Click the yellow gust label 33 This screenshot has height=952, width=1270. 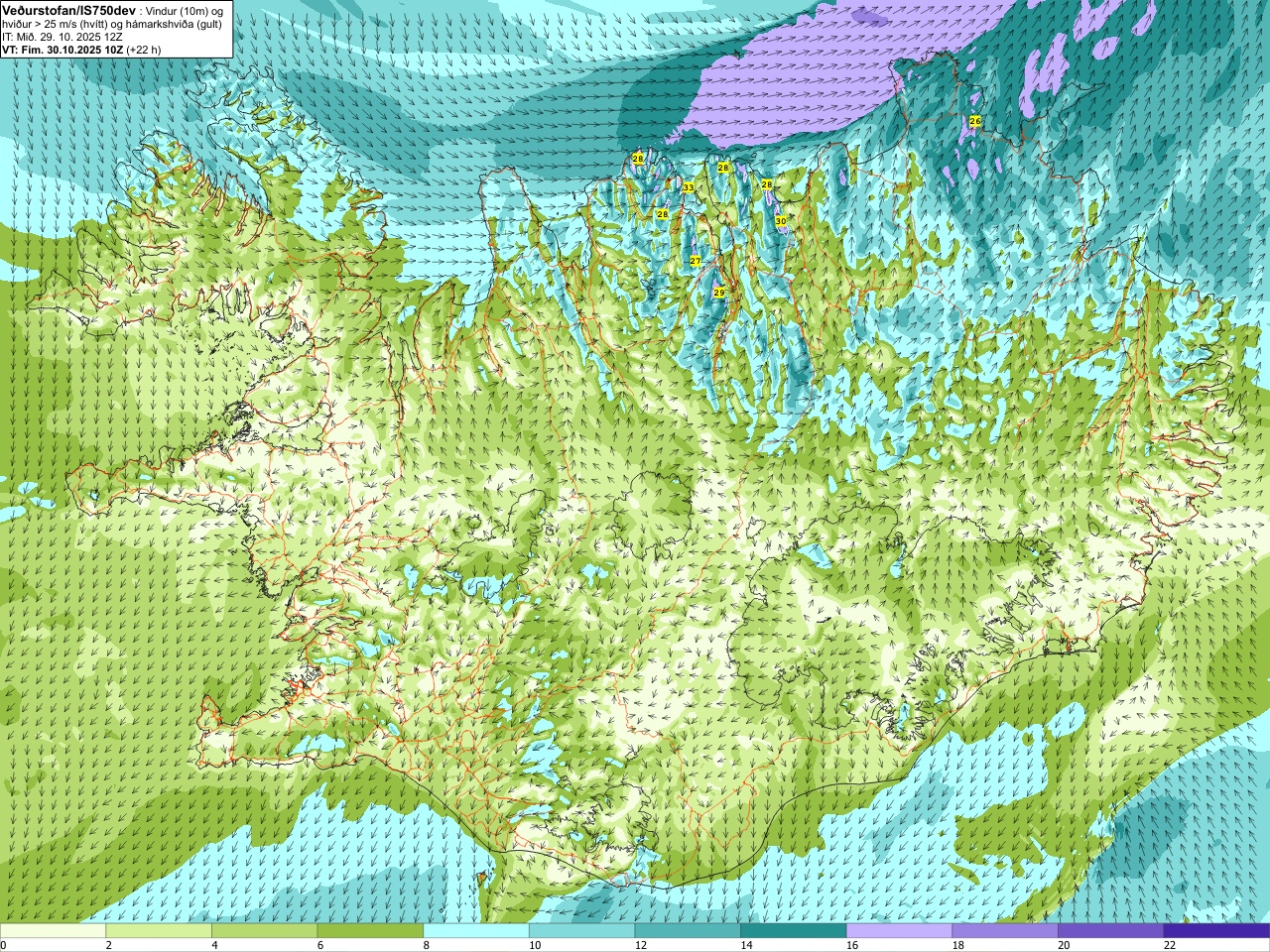click(x=689, y=187)
